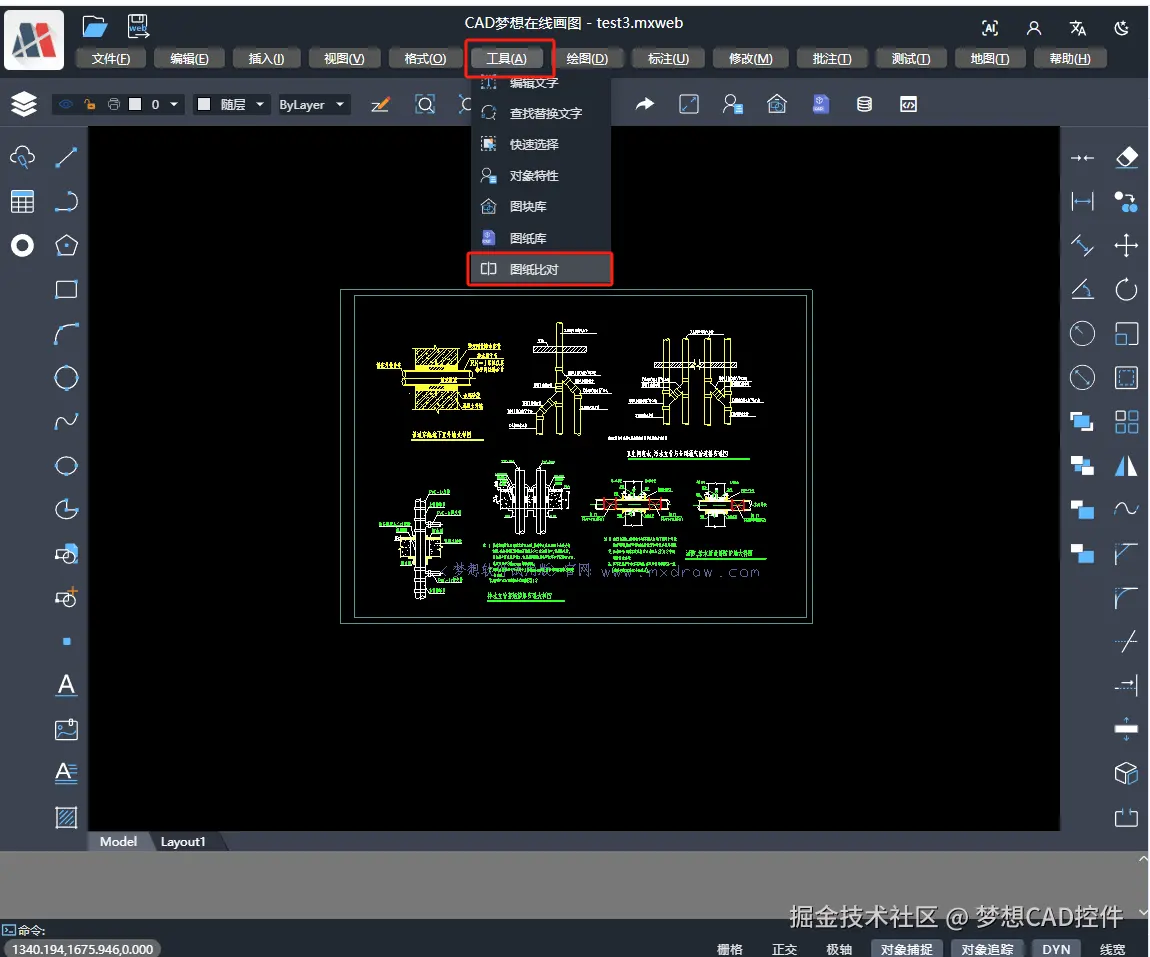Expand the layer 0 dropdown

pos(174,104)
